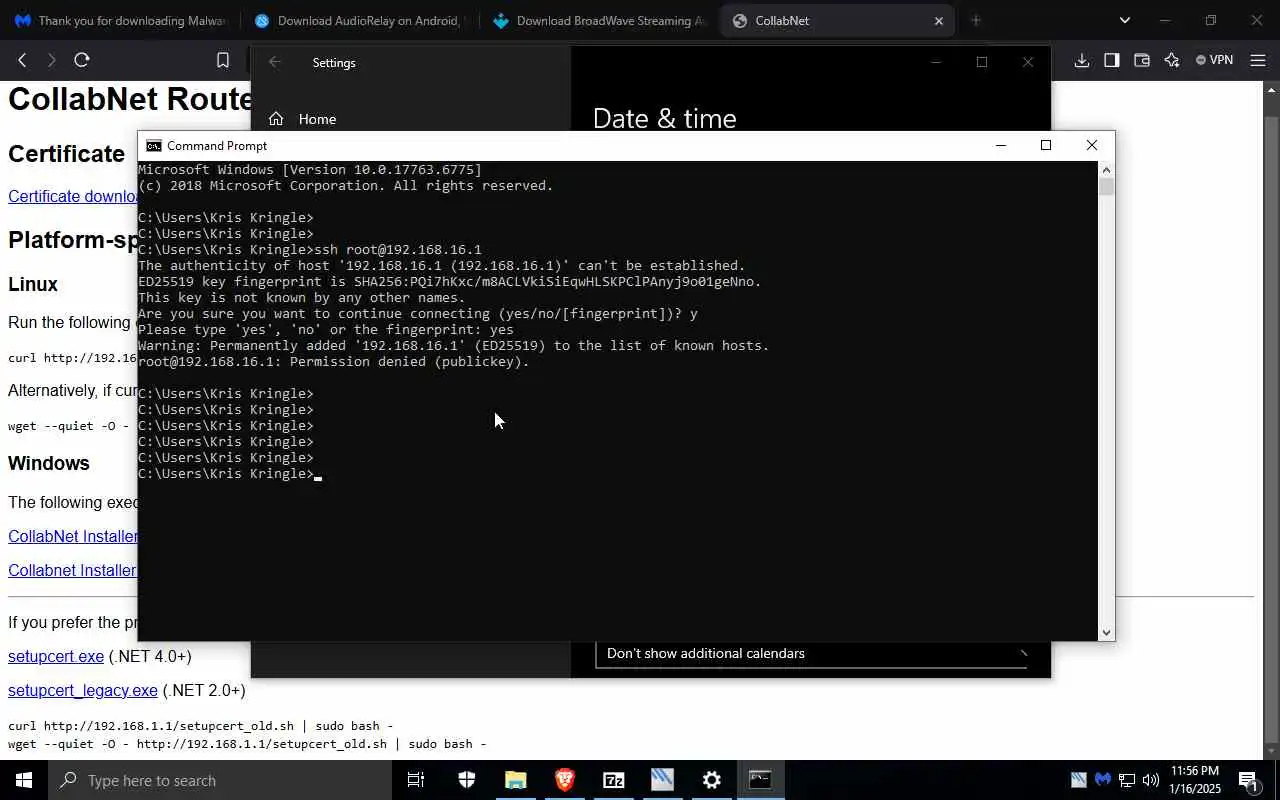The image size is (1280, 800).
Task: Click the curl setupcert_old.sh command text
Action: click(x=201, y=726)
